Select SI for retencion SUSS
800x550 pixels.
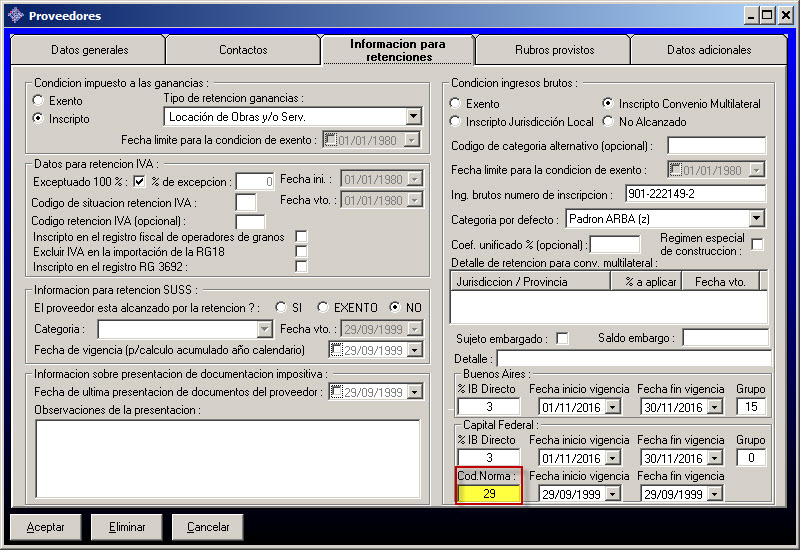tap(283, 307)
